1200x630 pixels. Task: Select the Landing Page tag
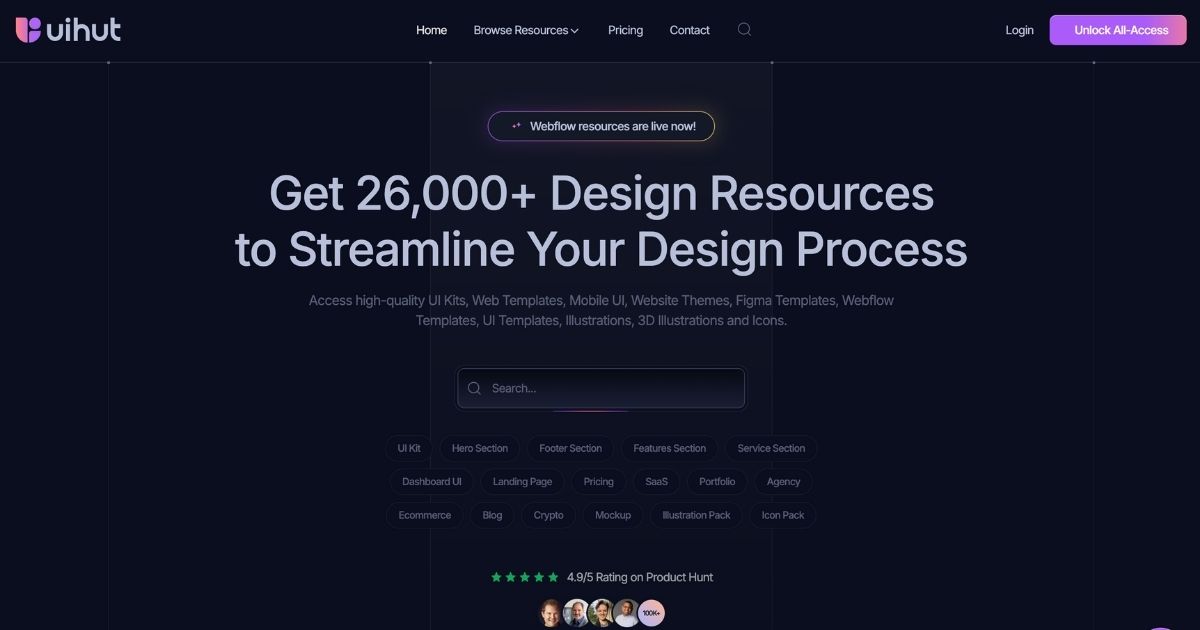click(x=522, y=481)
